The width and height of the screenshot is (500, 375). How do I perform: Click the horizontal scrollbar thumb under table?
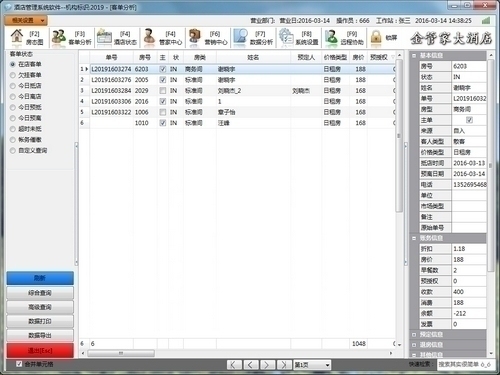click(121, 353)
